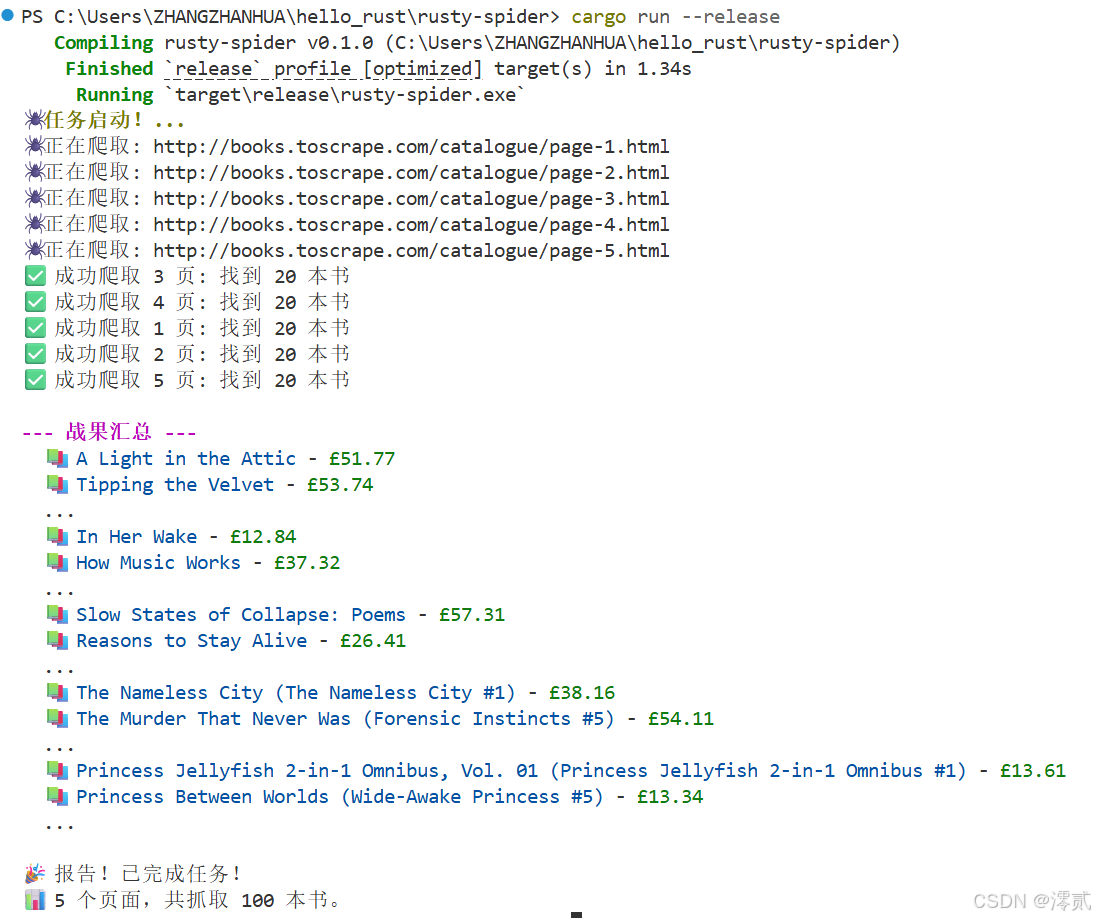Click the page-4.html catalogue URL
The height and width of the screenshot is (918, 1095).
pos(411,224)
